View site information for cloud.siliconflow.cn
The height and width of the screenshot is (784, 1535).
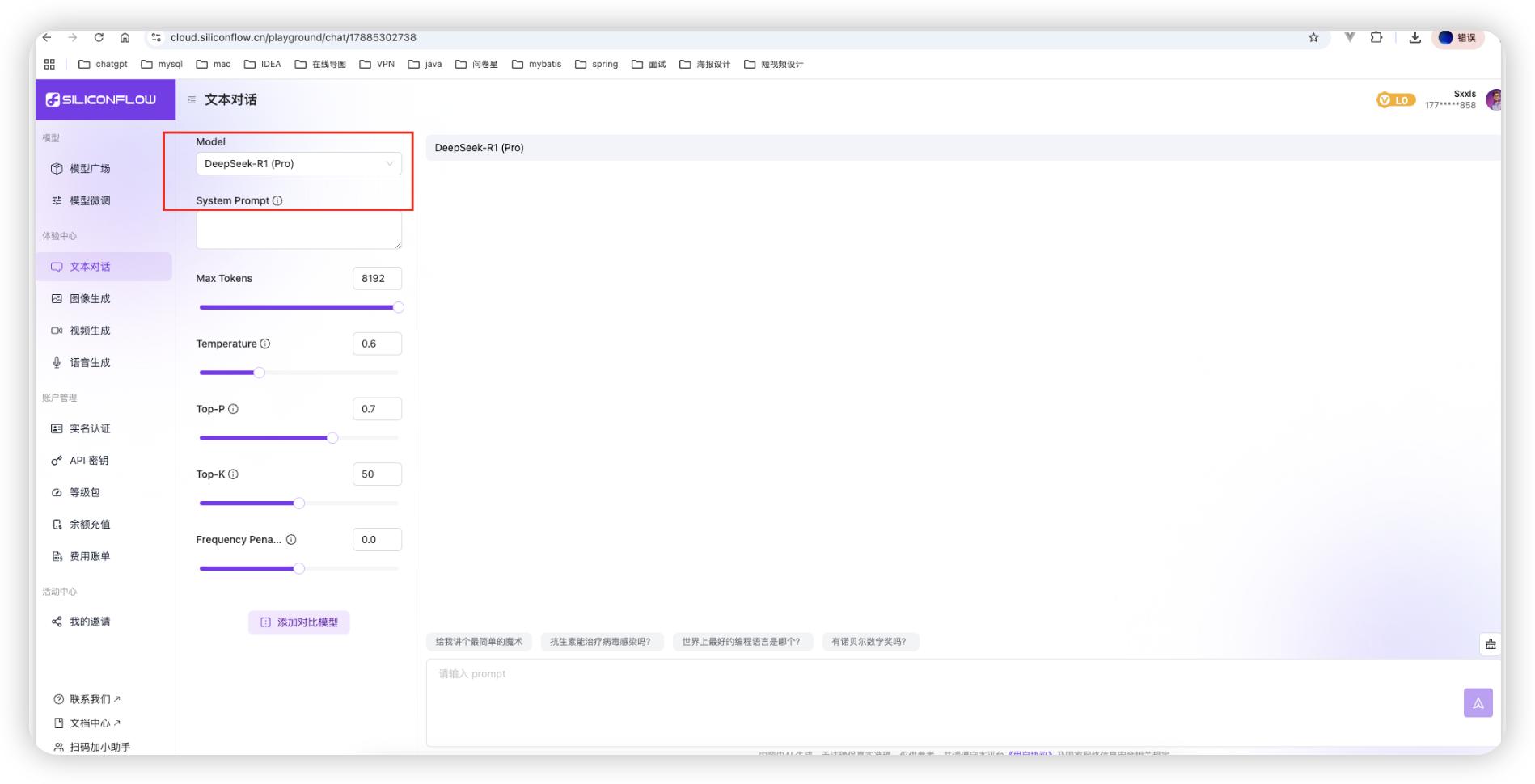click(156, 37)
